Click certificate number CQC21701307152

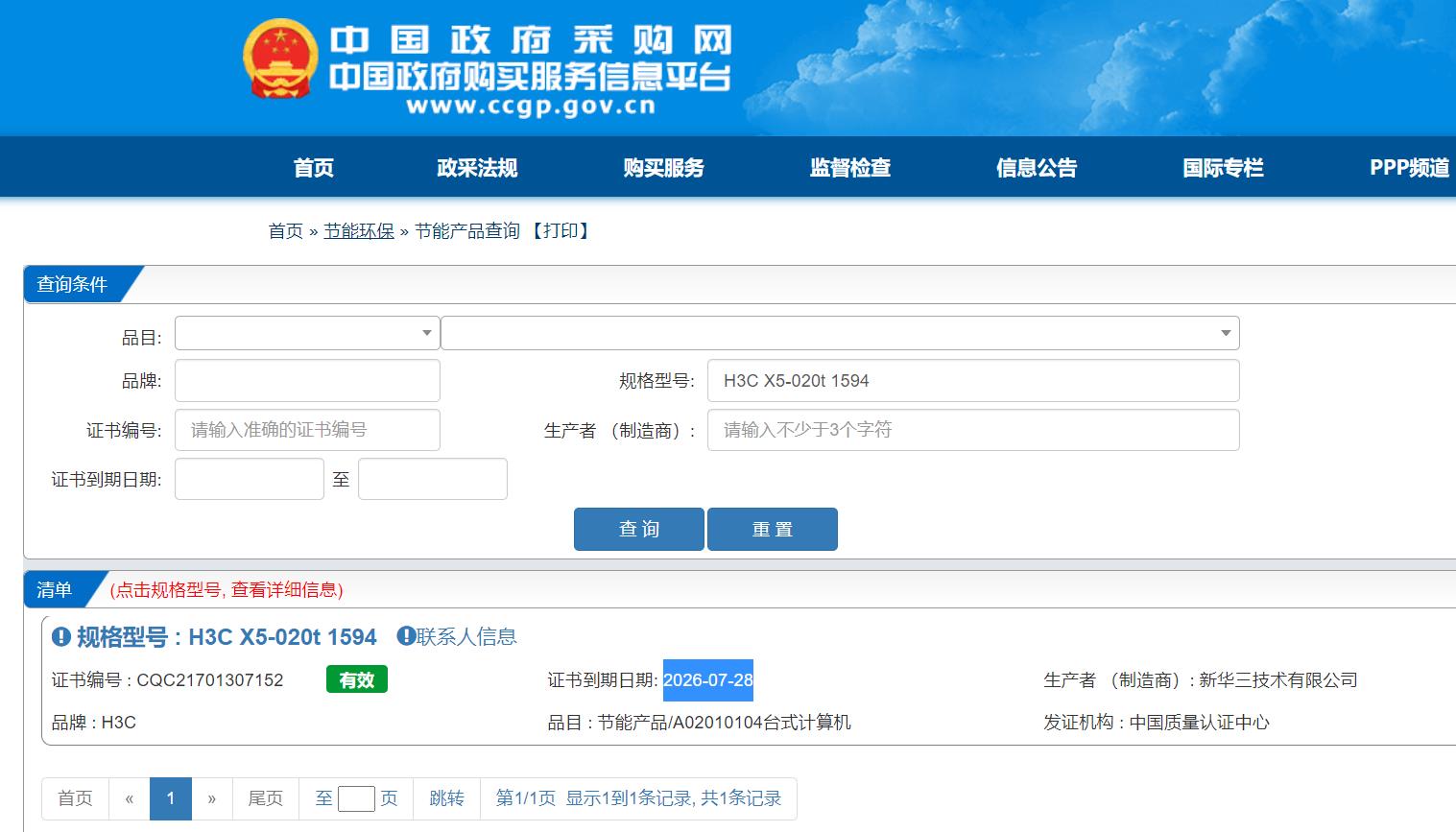[x=210, y=679]
